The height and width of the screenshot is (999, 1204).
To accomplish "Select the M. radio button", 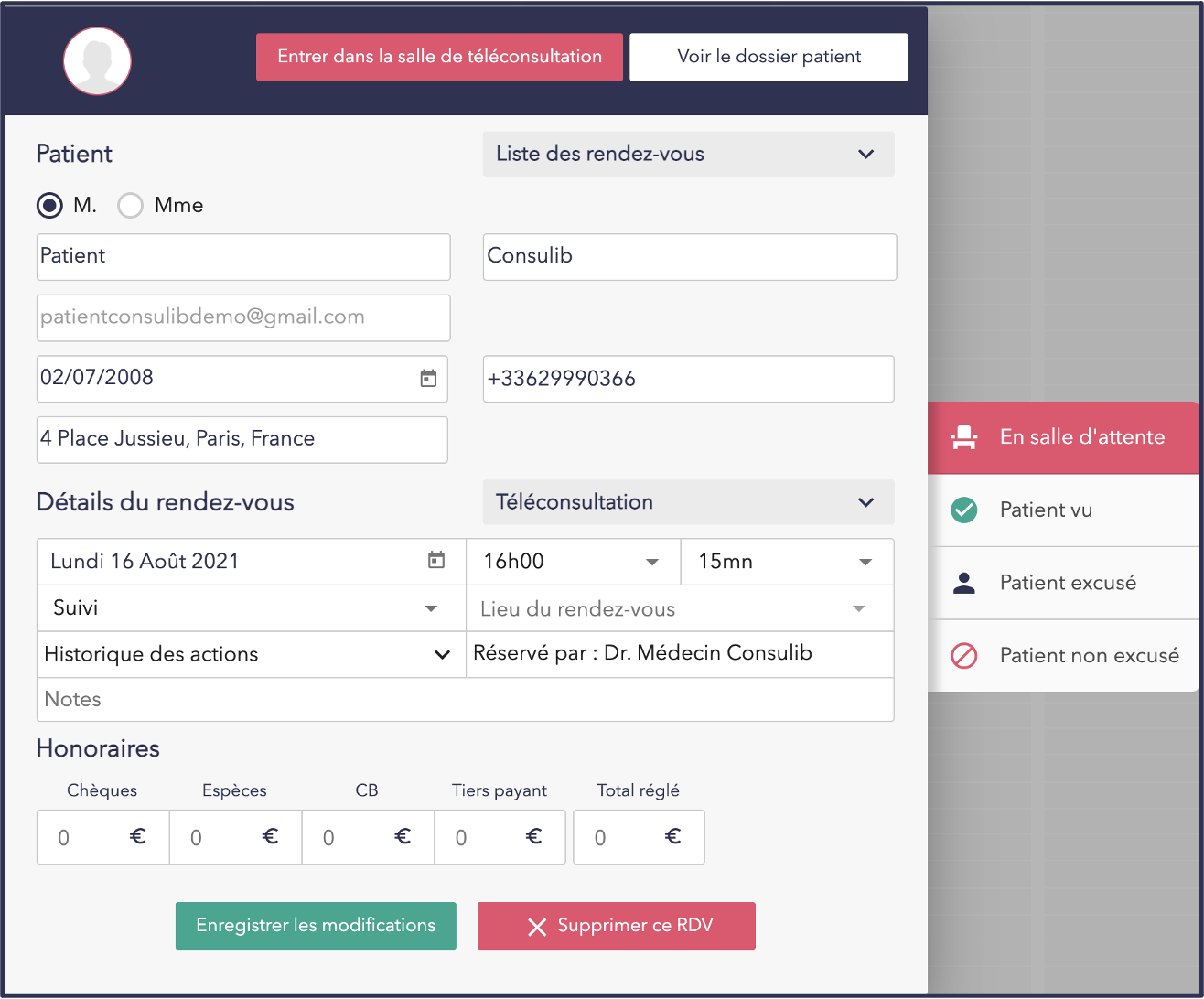I will 49,206.
